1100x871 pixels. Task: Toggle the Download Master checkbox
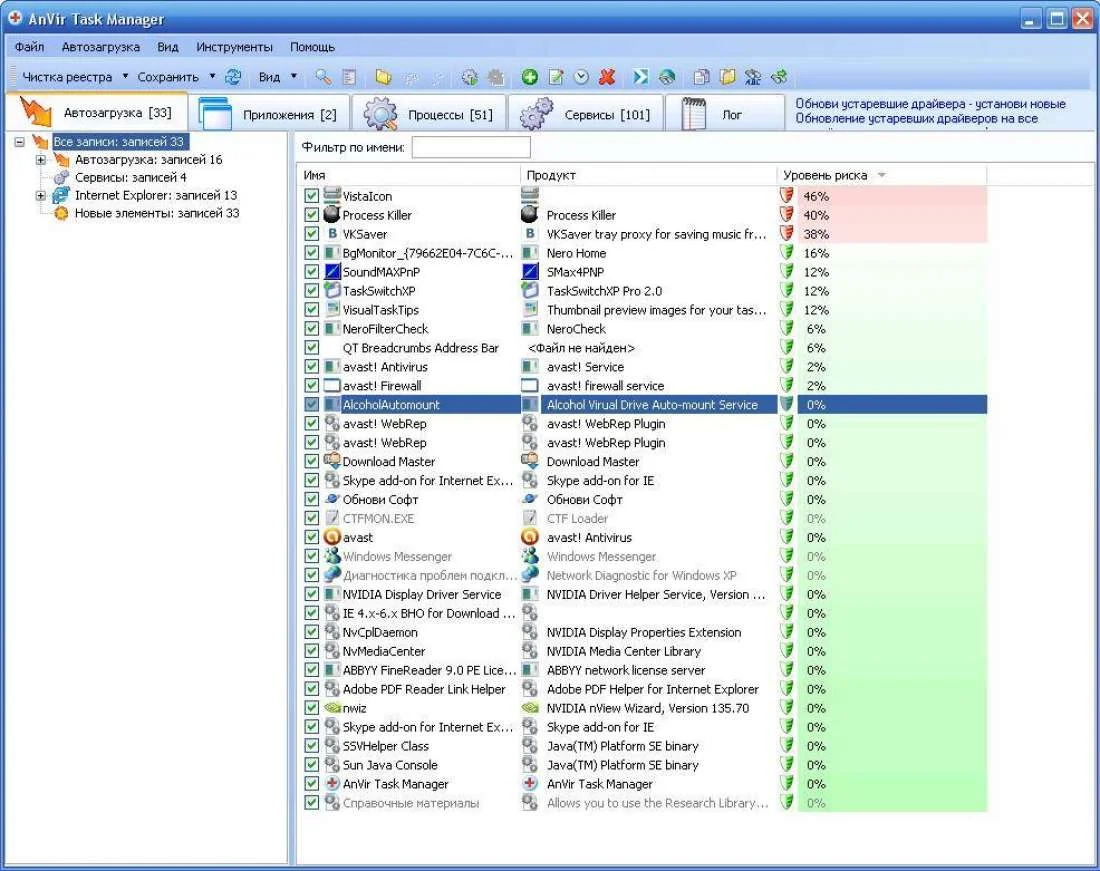[x=312, y=462]
